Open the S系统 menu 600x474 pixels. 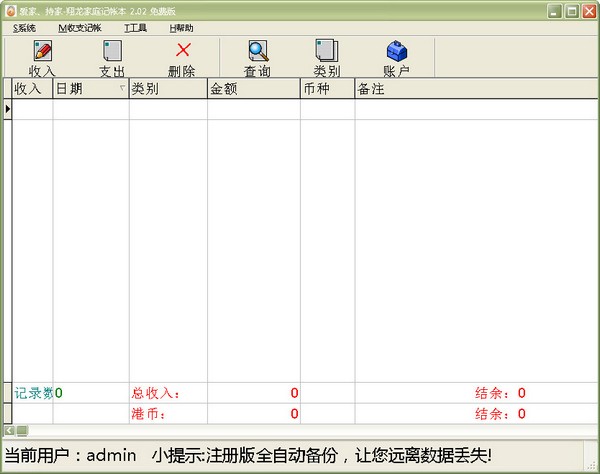[x=24, y=28]
